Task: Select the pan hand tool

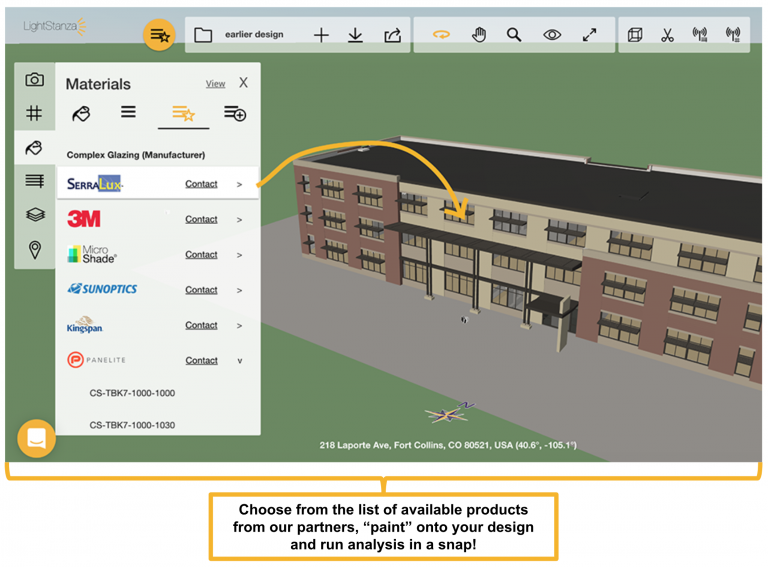Action: [479, 35]
